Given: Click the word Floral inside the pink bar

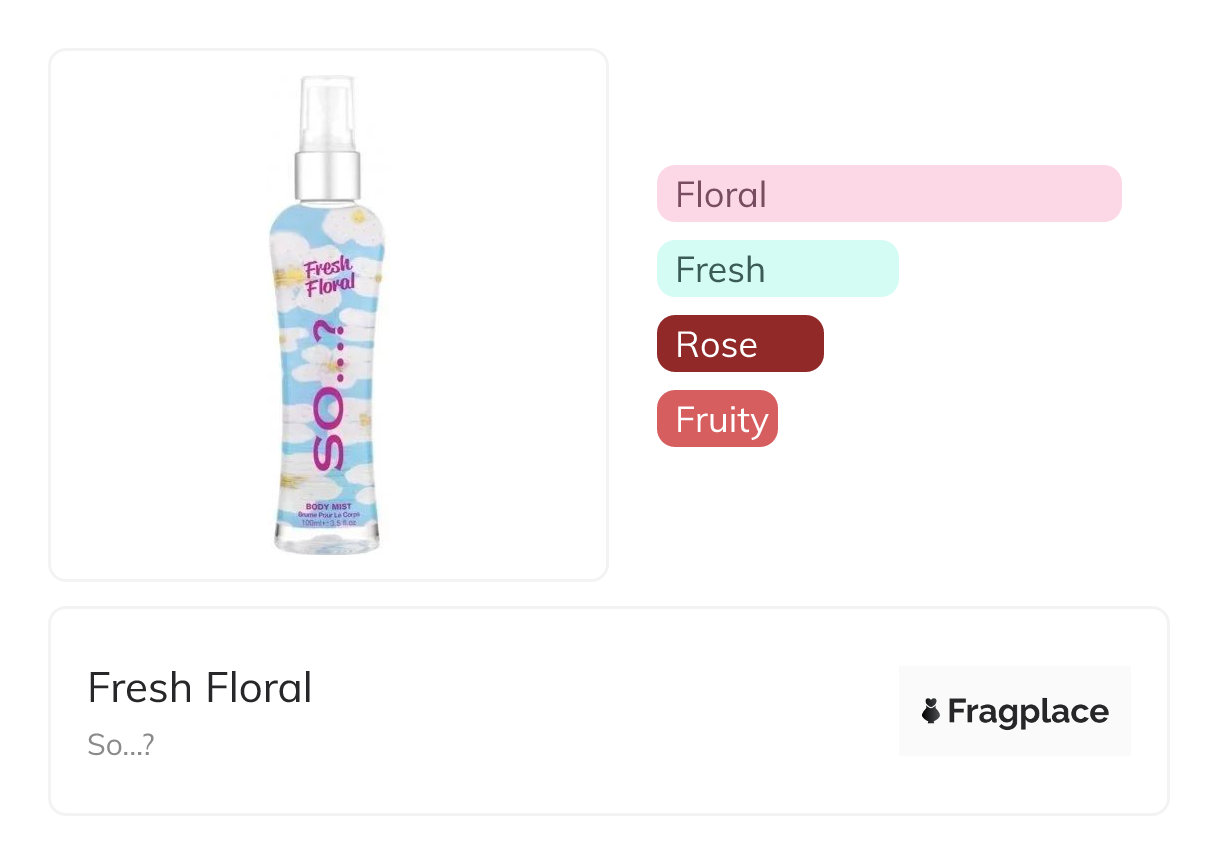Looking at the screenshot, I should pos(721,194).
